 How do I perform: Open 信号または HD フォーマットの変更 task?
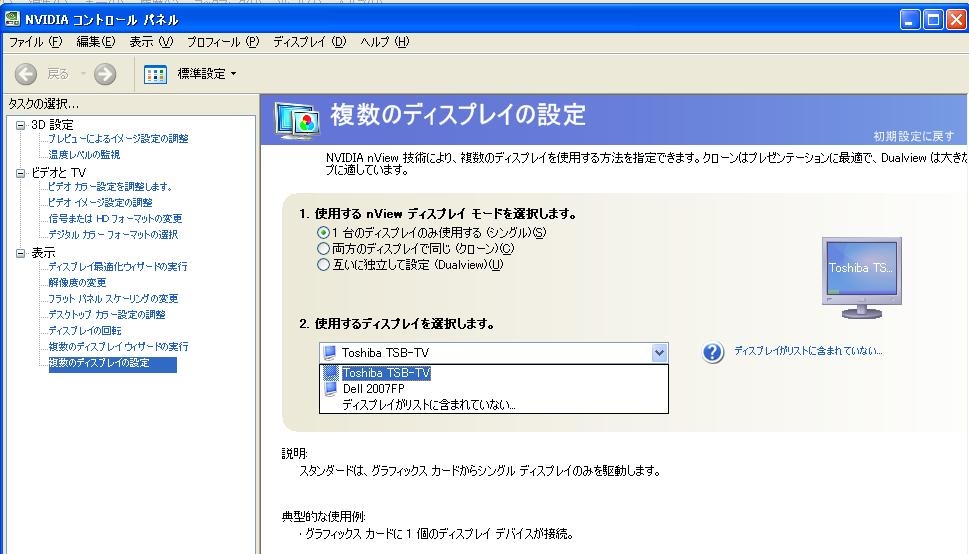(116, 219)
